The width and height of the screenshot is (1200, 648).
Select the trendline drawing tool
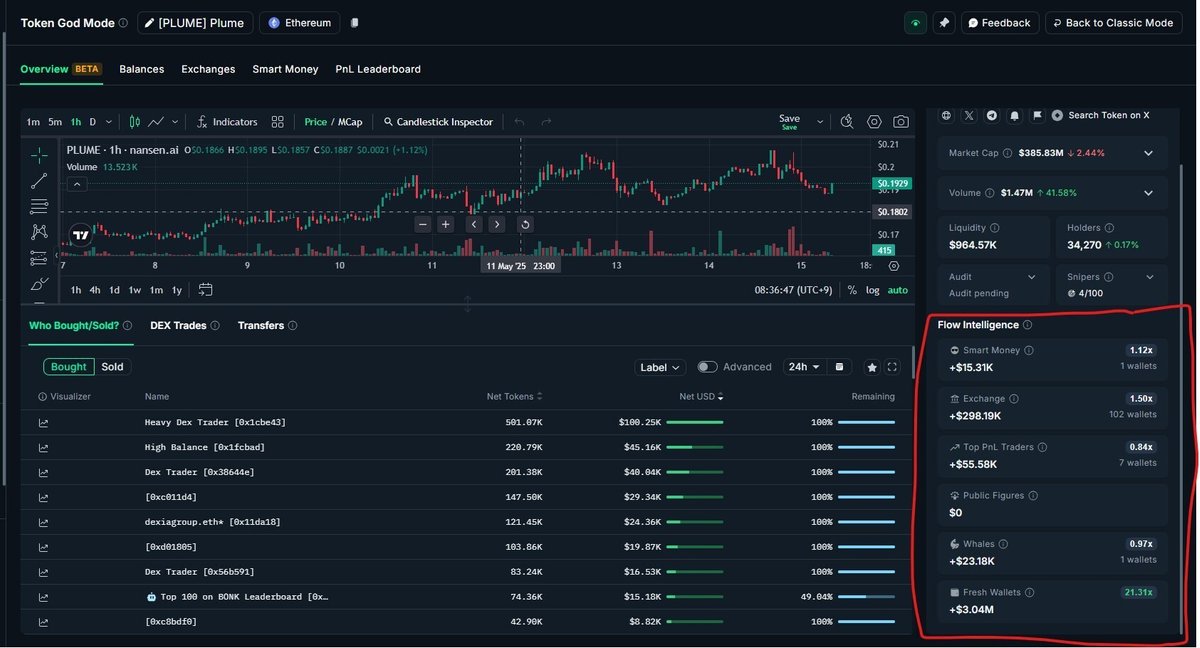39,181
